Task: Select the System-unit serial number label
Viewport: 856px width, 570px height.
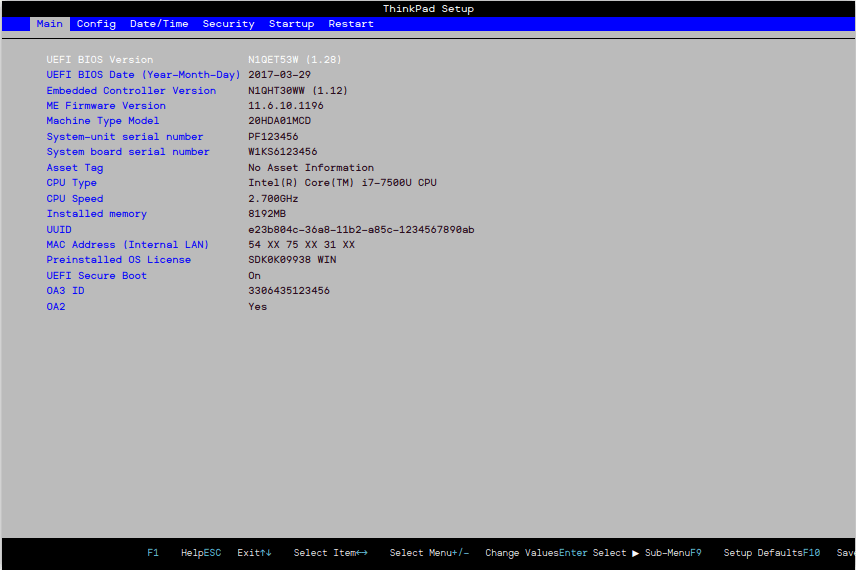Action: pyautogui.click(x=124, y=136)
